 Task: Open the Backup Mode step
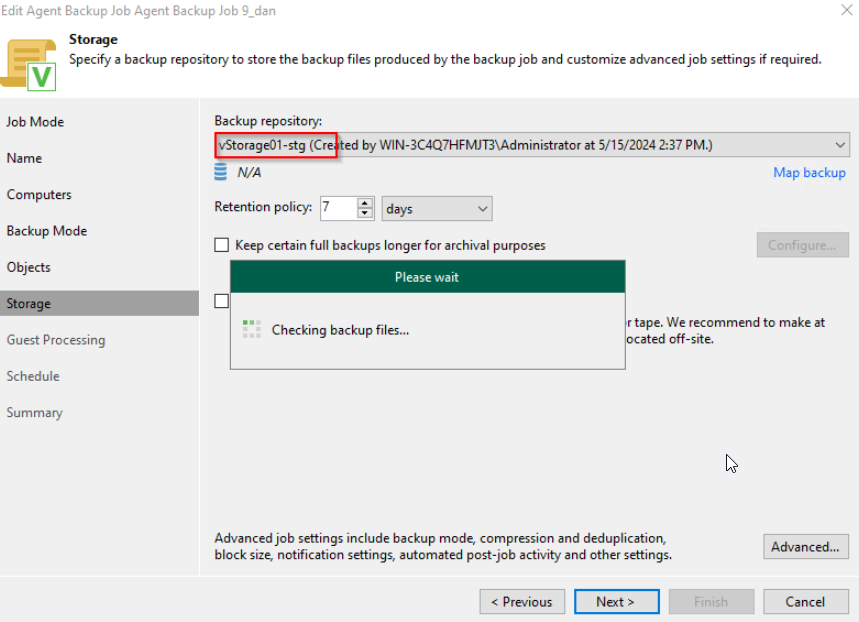pos(46,231)
